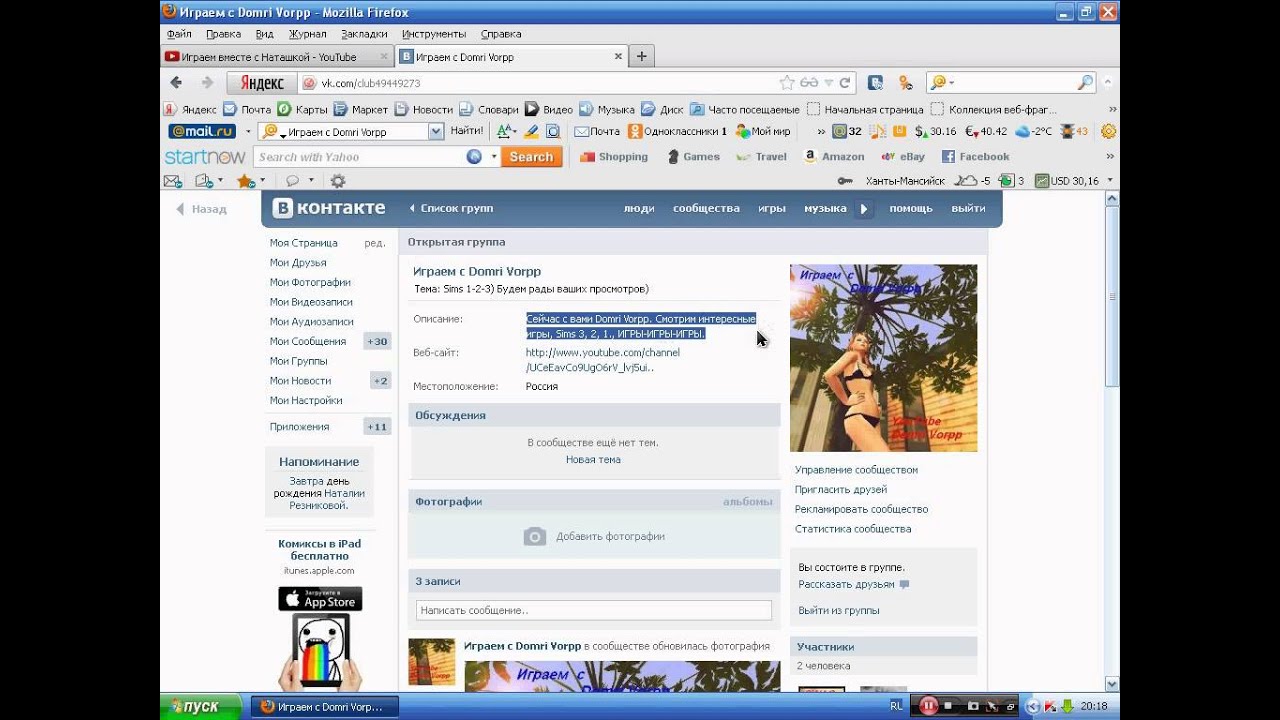This screenshot has width=1280, height=720.
Task: Click the RL language indicator in the taskbar
Action: pyautogui.click(x=897, y=707)
